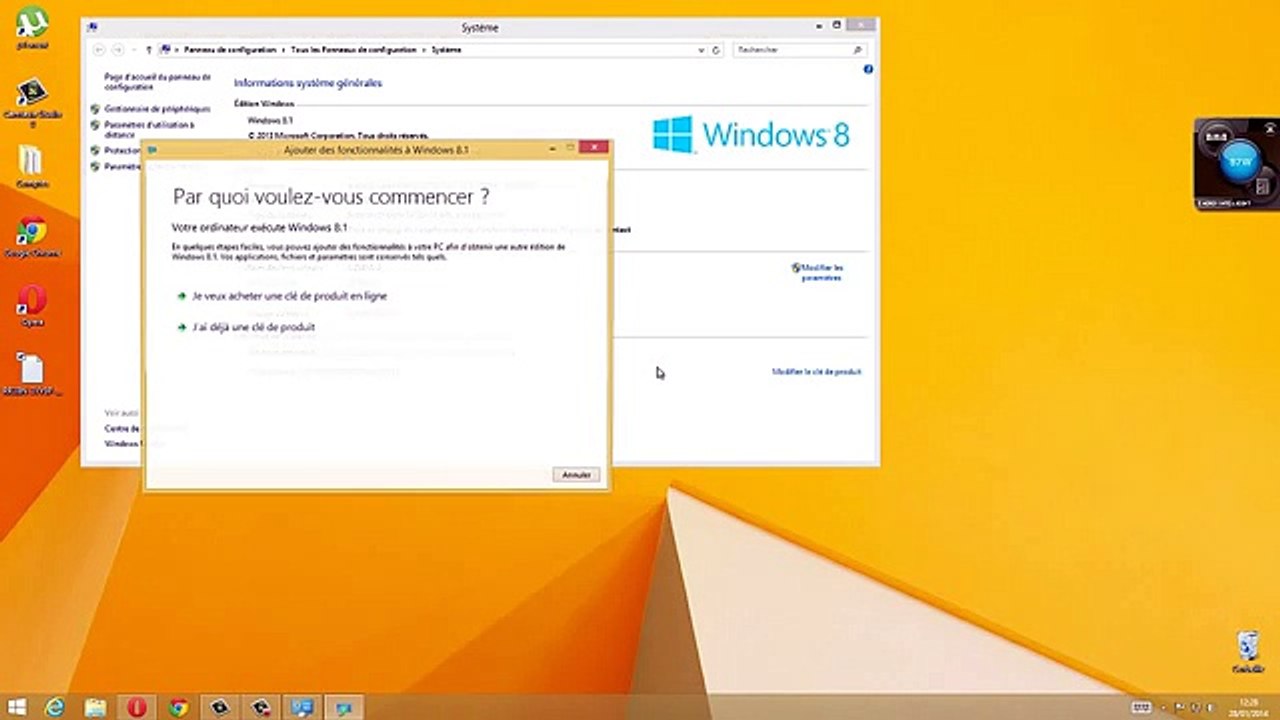Click the "Système" breadcrumb in address bar

[x=446, y=49]
